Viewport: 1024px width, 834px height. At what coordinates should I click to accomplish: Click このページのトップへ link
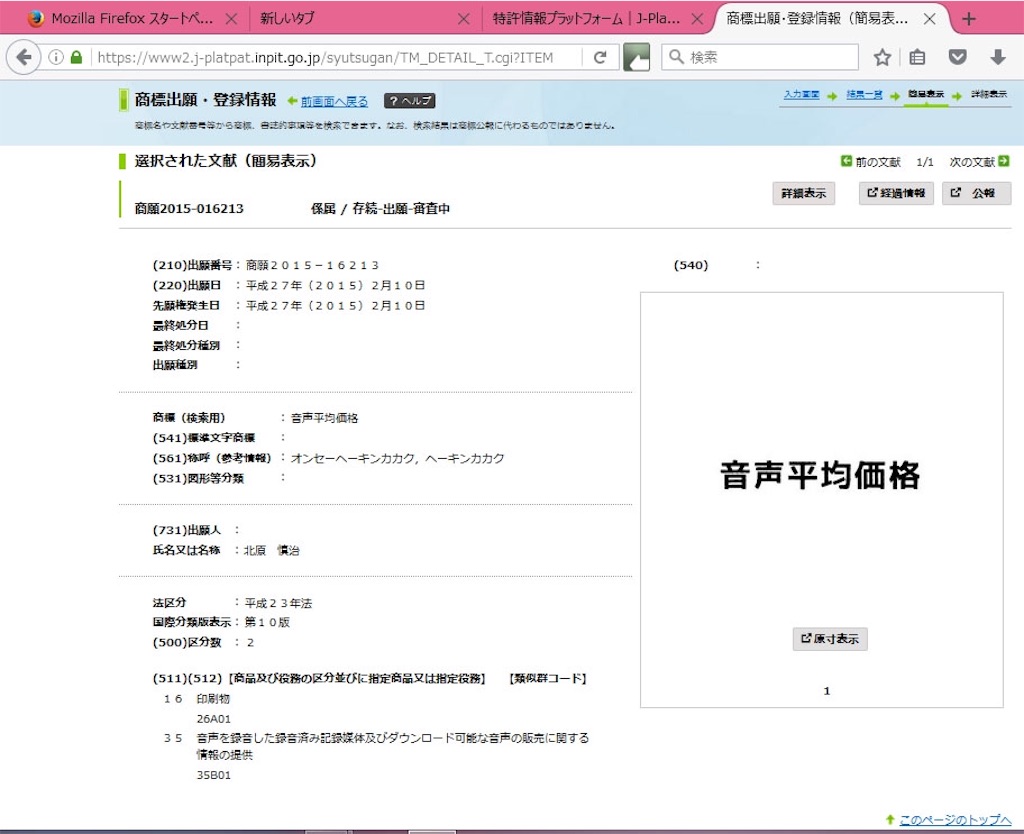click(x=955, y=820)
